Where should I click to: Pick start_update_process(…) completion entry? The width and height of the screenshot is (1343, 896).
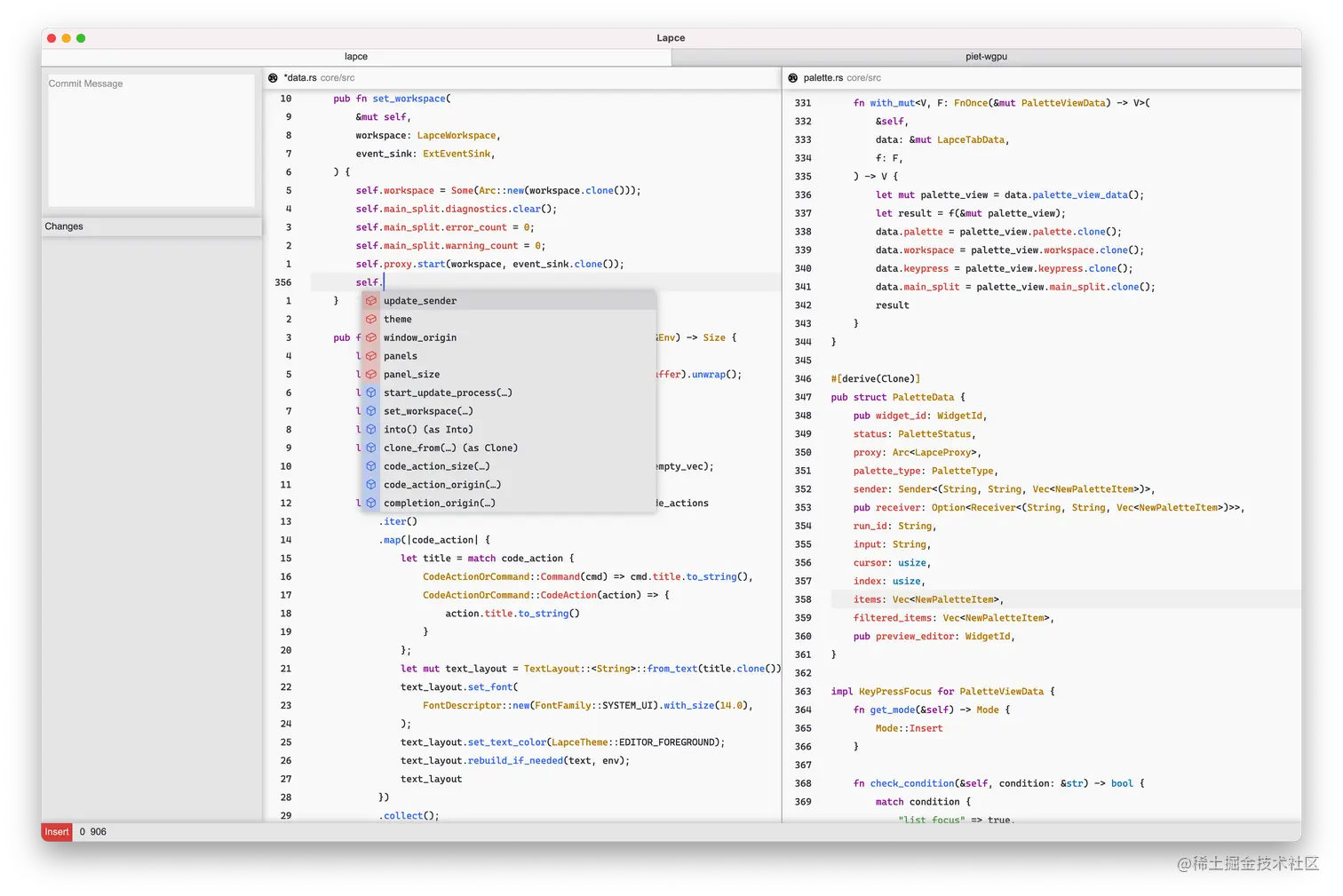tap(509, 392)
